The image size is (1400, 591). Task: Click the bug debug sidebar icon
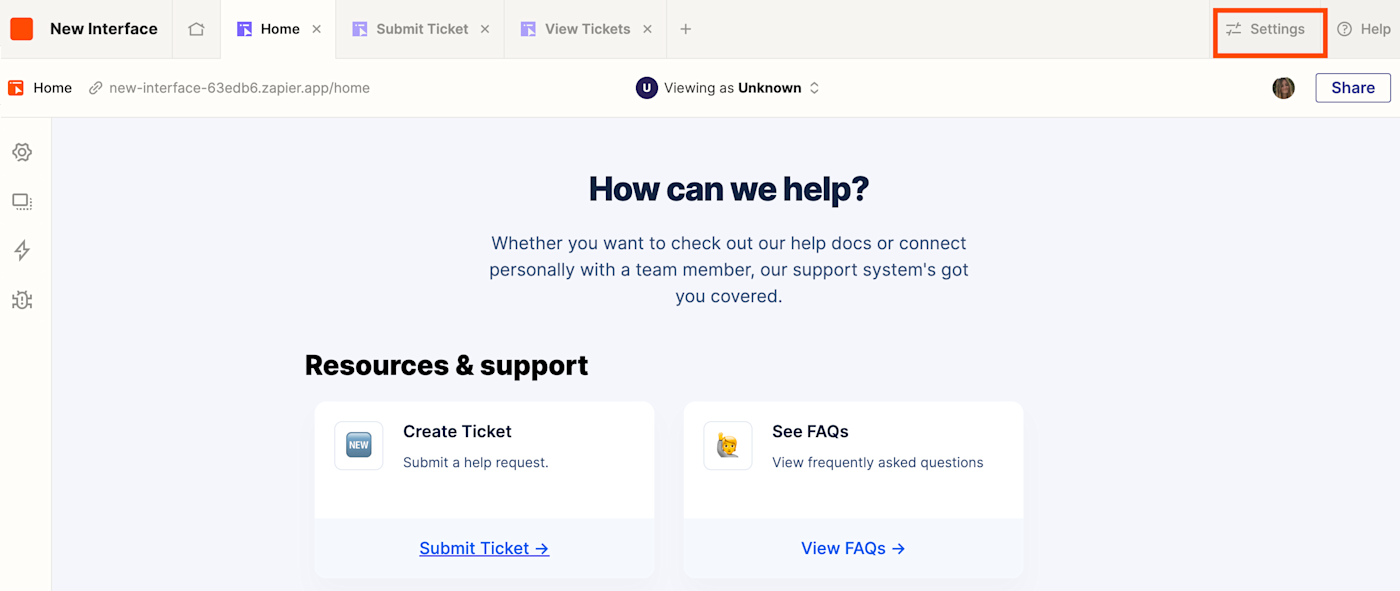pyautogui.click(x=22, y=300)
